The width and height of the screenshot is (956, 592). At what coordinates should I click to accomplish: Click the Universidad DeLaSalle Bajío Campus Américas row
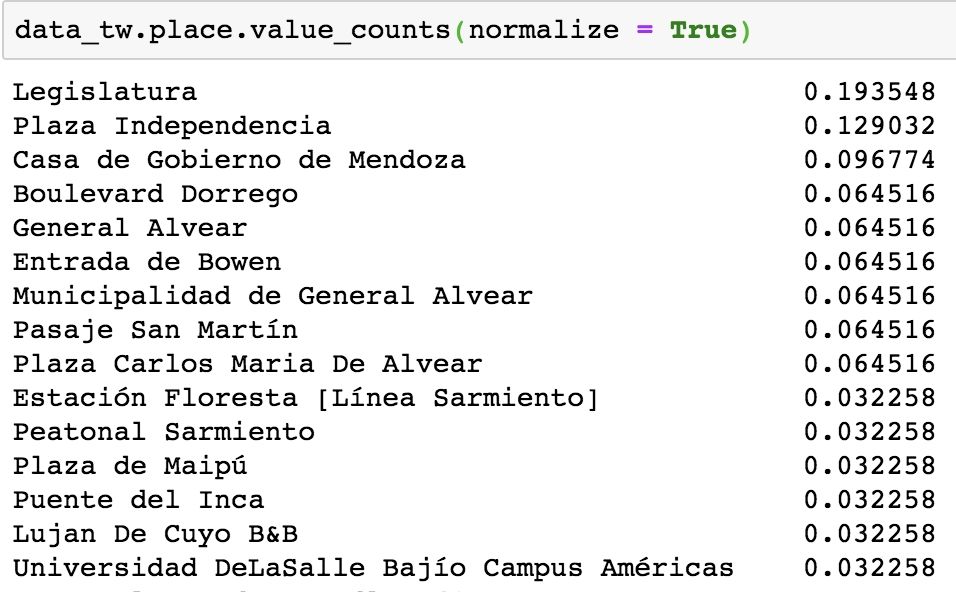coord(373,568)
